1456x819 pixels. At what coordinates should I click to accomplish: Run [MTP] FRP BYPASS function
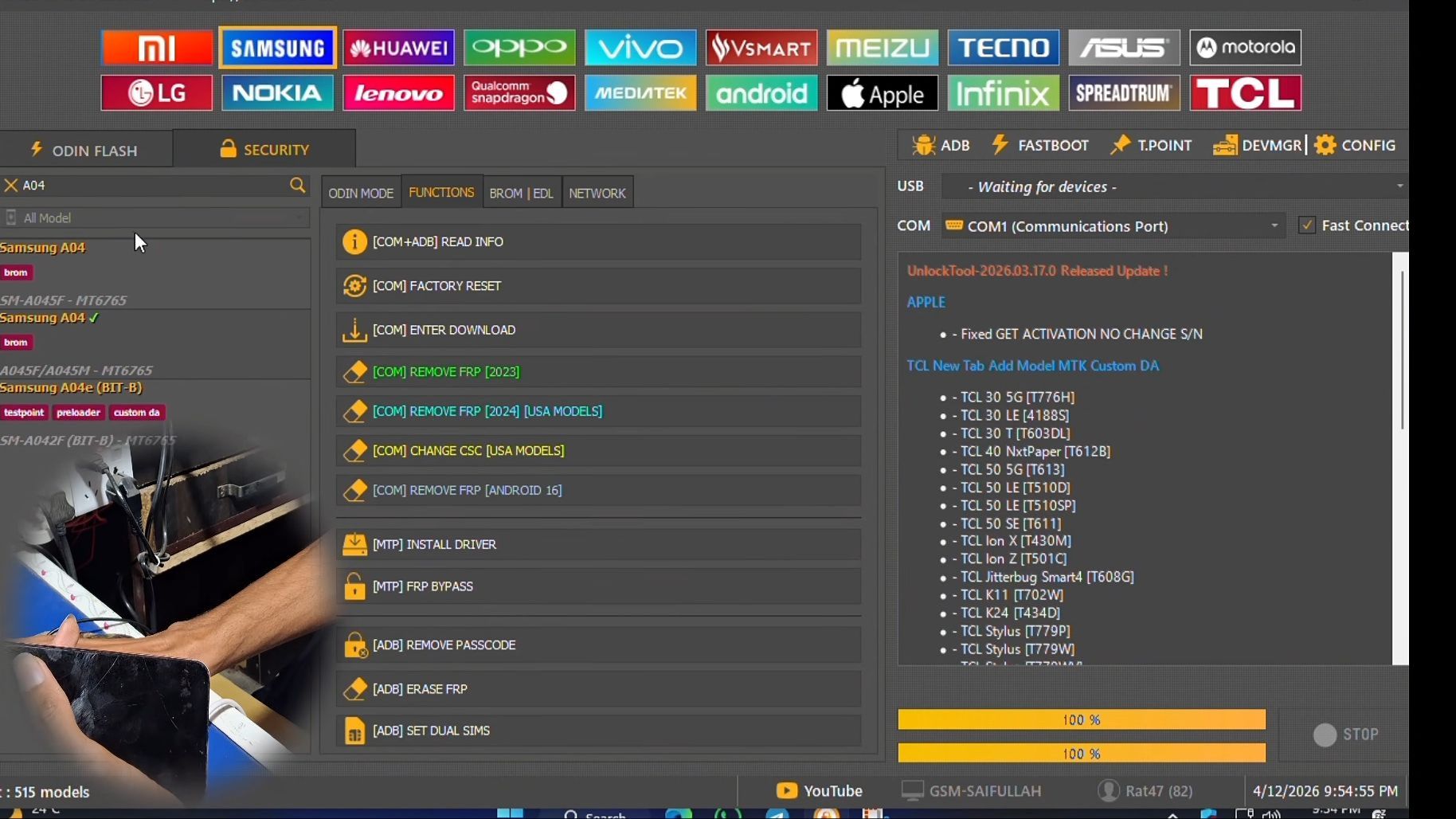598,586
